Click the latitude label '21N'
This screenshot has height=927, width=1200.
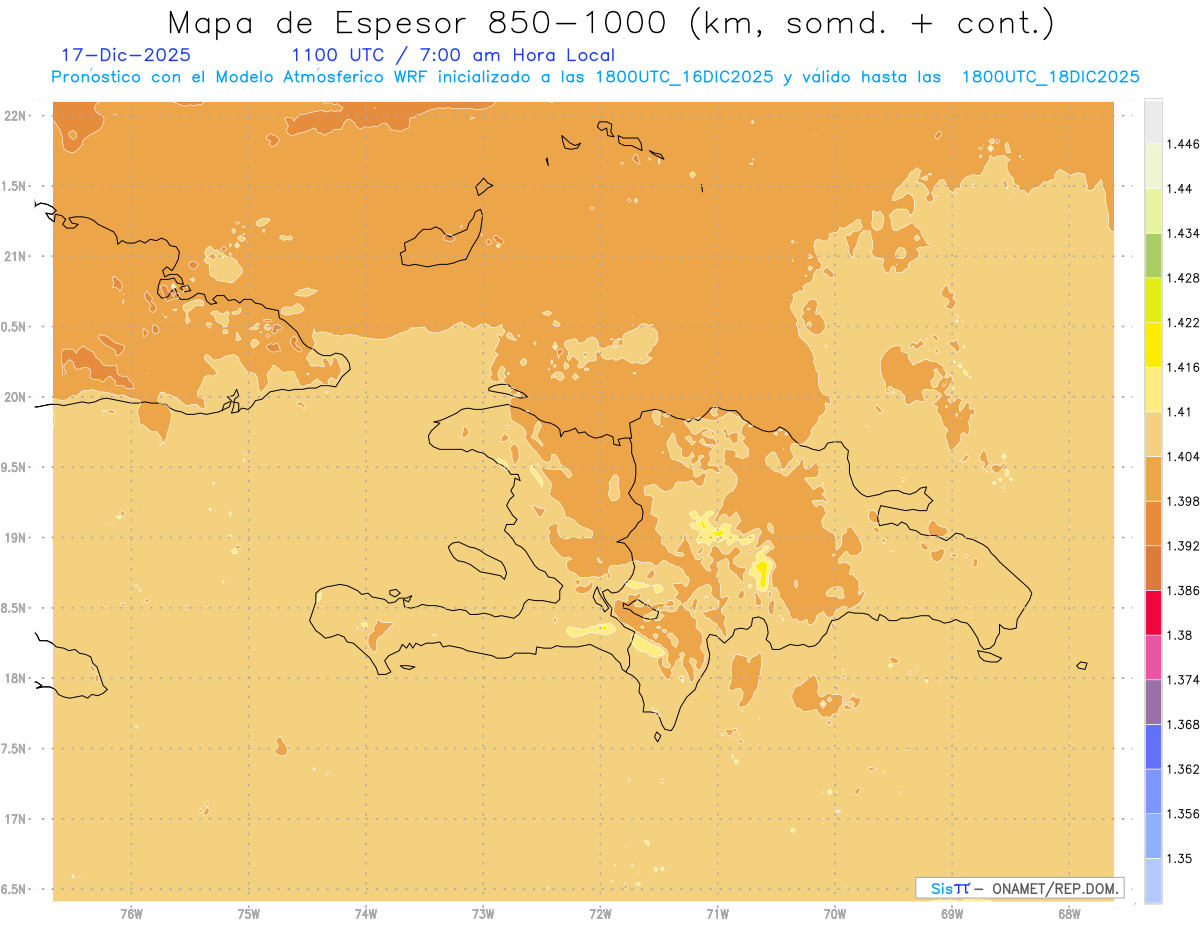click(x=17, y=256)
